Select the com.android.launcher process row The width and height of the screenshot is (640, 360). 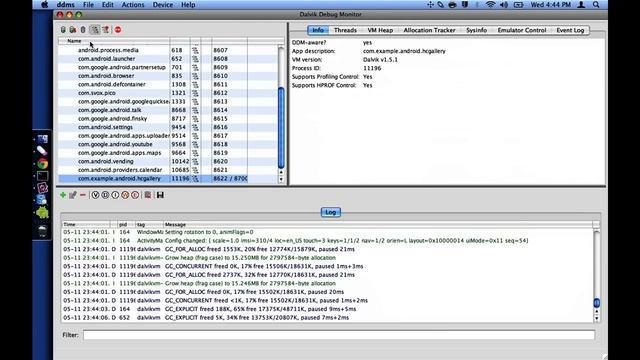coord(168,59)
